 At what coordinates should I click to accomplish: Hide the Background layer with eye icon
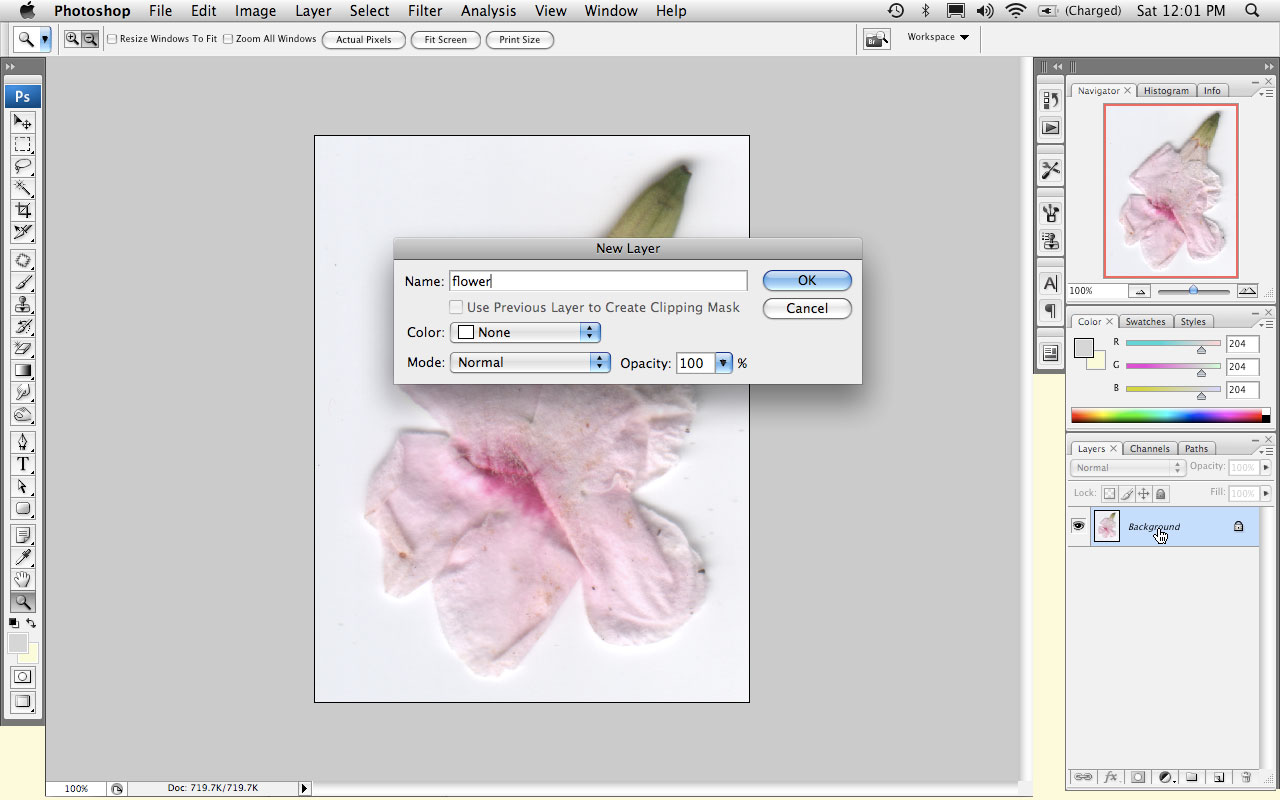pyautogui.click(x=1079, y=526)
